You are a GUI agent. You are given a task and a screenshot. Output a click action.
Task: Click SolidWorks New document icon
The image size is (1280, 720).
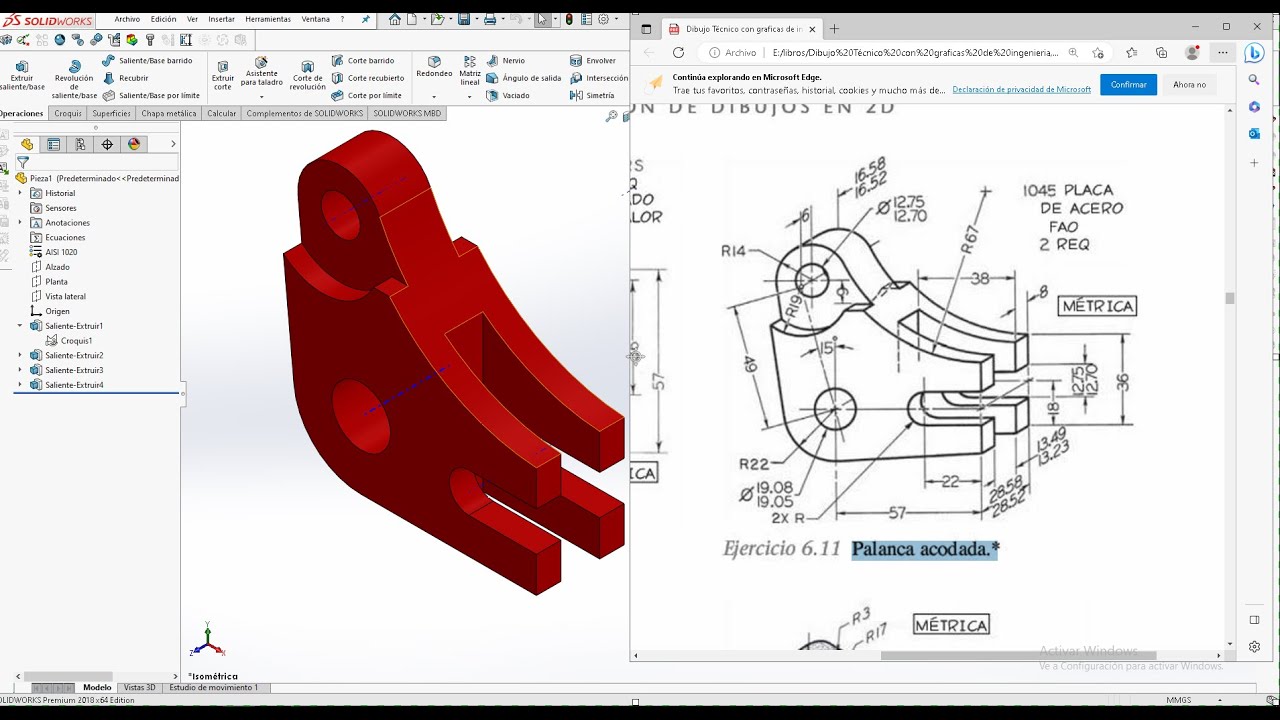click(412, 19)
